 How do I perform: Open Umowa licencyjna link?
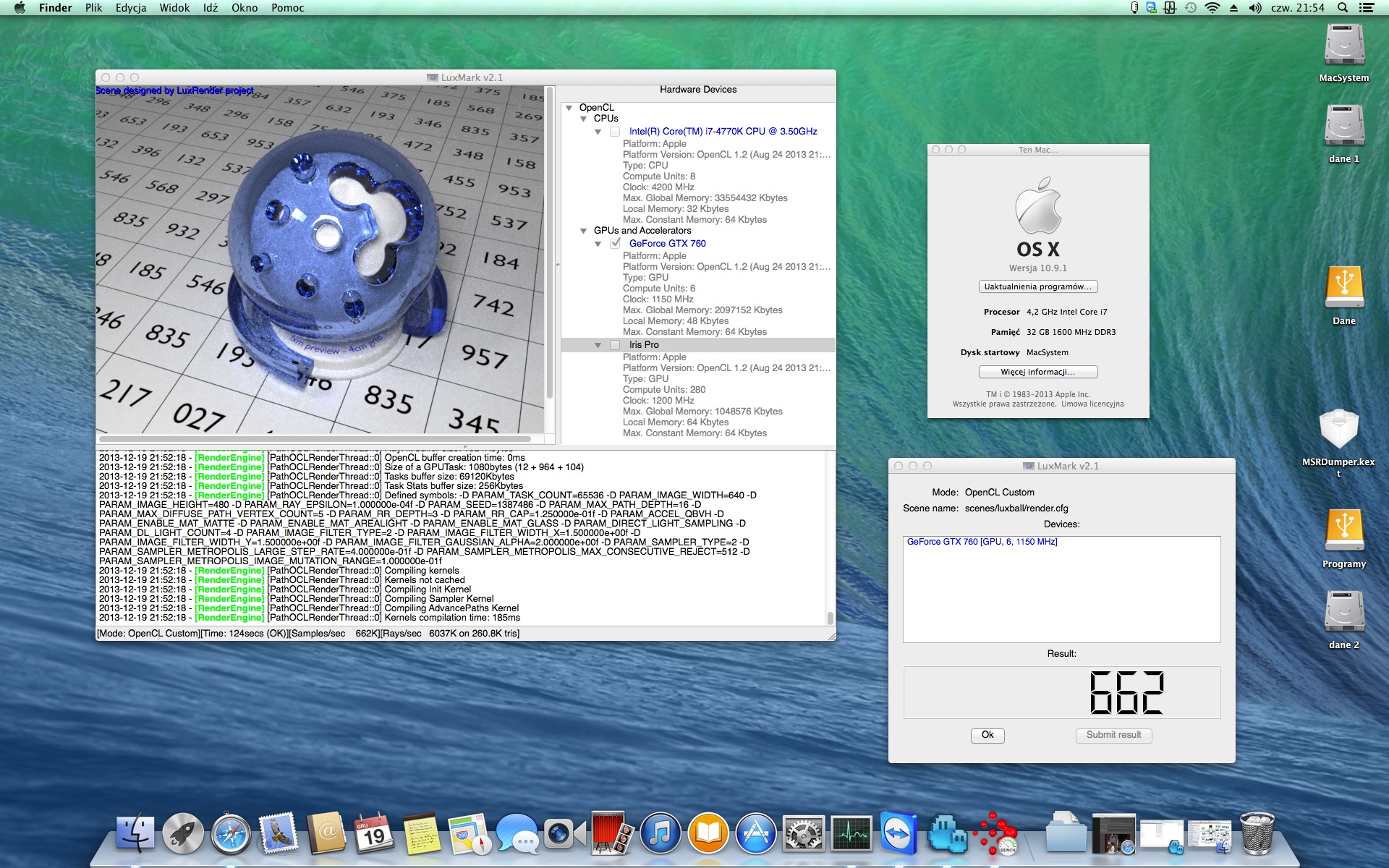1092,404
